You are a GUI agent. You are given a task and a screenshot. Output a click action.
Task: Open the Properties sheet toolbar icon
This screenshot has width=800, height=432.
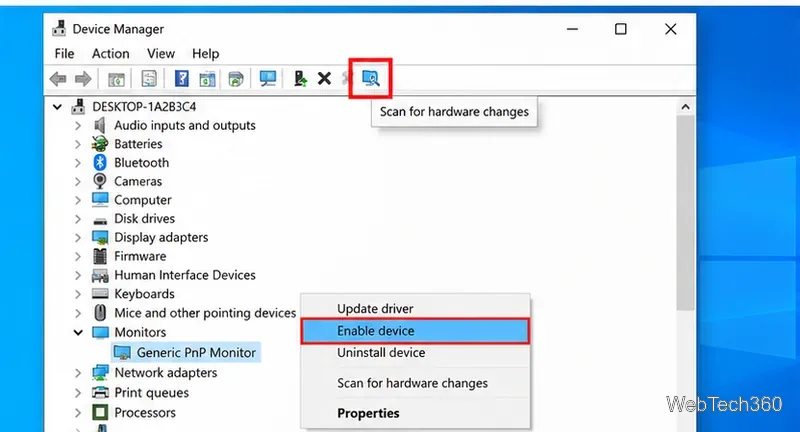(x=148, y=79)
